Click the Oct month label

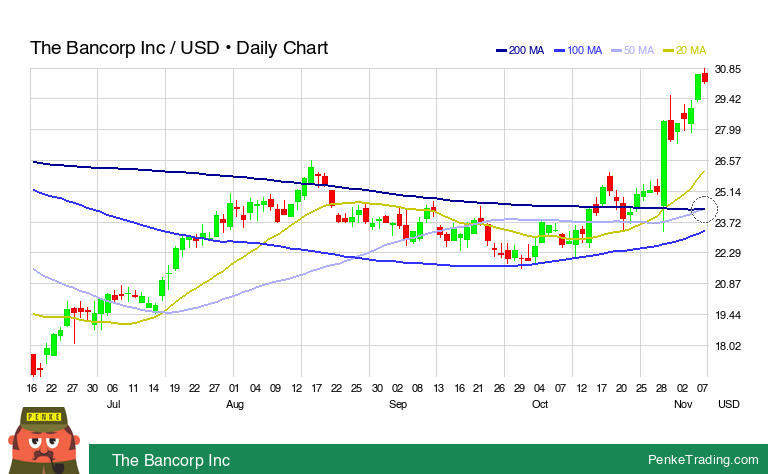pos(540,404)
